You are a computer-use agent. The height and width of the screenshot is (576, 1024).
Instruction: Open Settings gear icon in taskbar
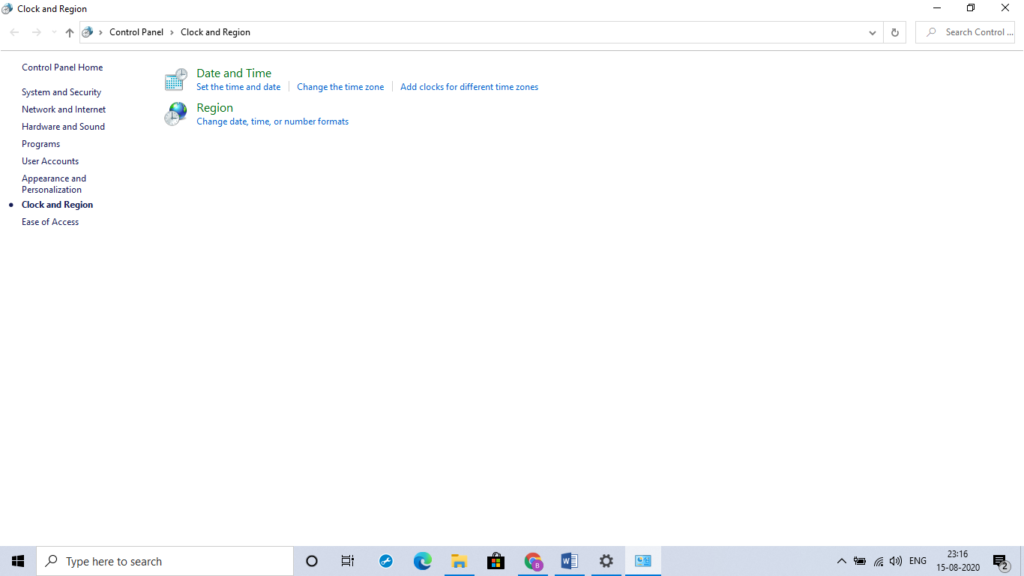coord(606,561)
